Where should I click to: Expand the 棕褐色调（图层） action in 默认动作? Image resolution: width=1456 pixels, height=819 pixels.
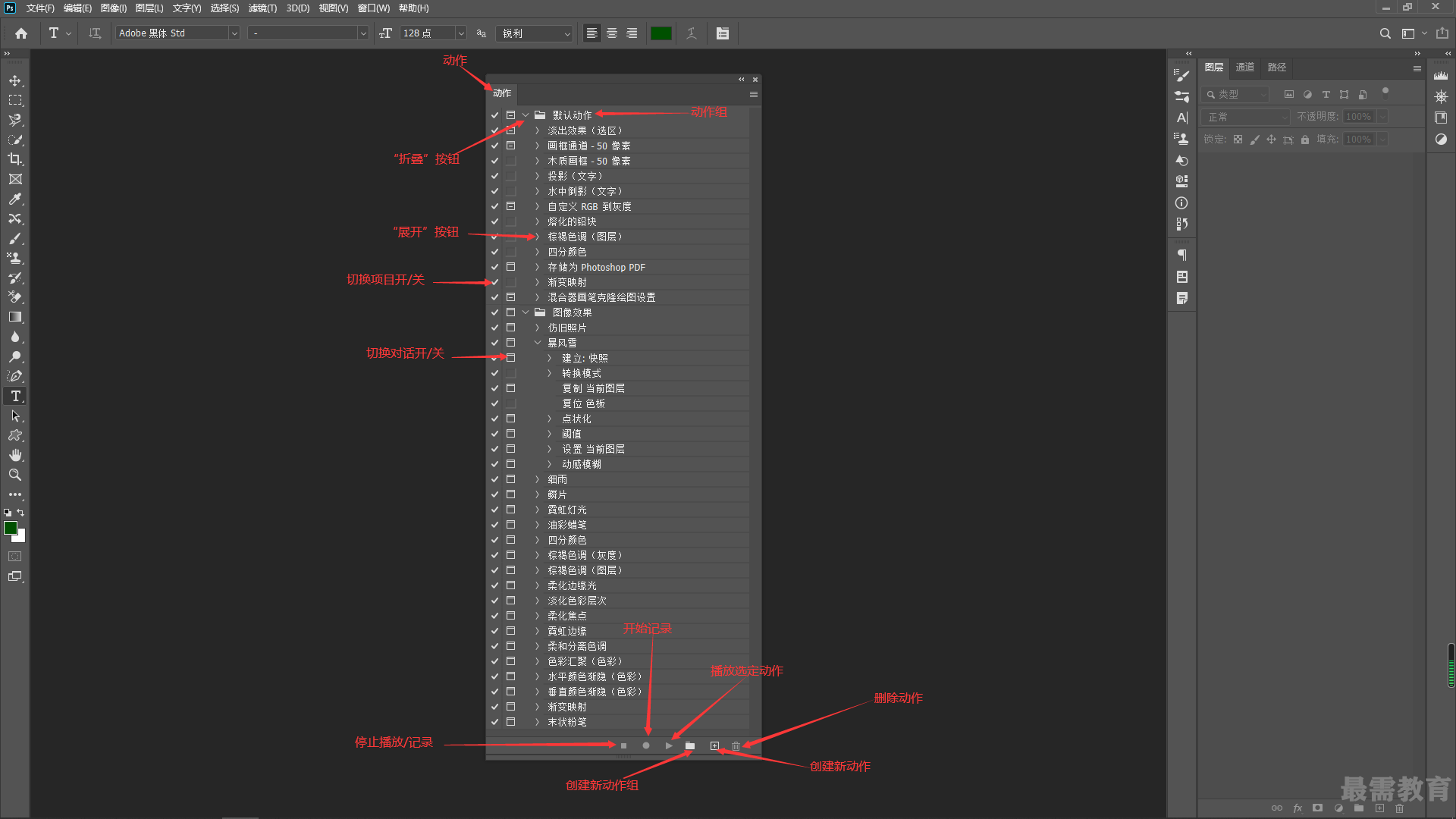coord(537,237)
